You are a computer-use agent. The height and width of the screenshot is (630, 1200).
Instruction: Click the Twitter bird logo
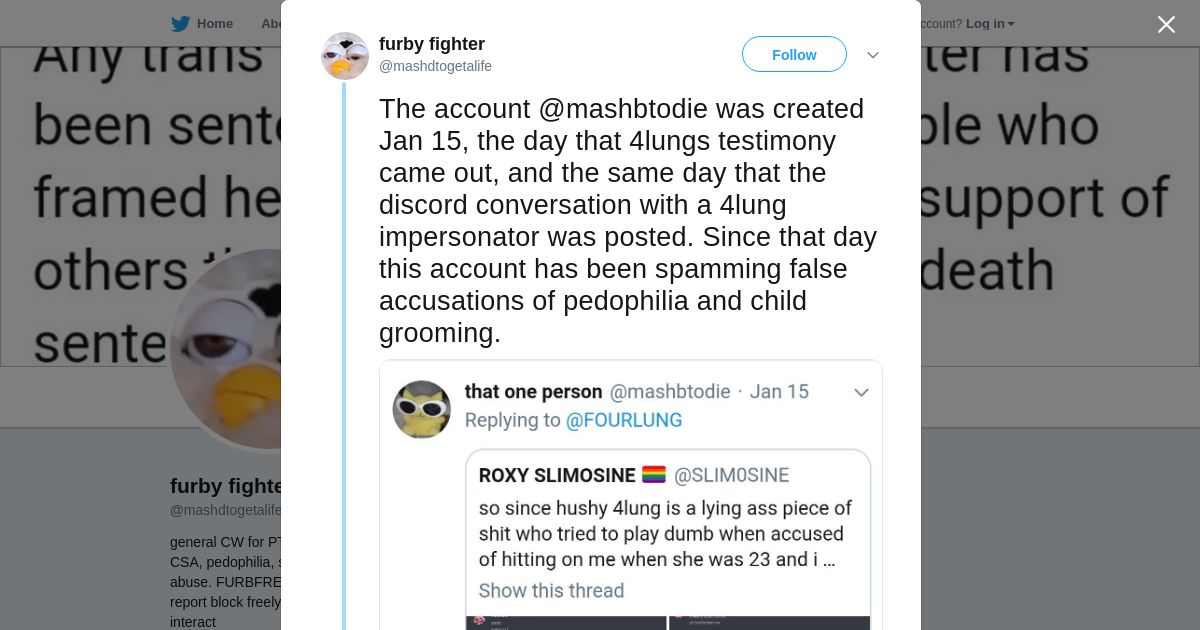point(180,24)
